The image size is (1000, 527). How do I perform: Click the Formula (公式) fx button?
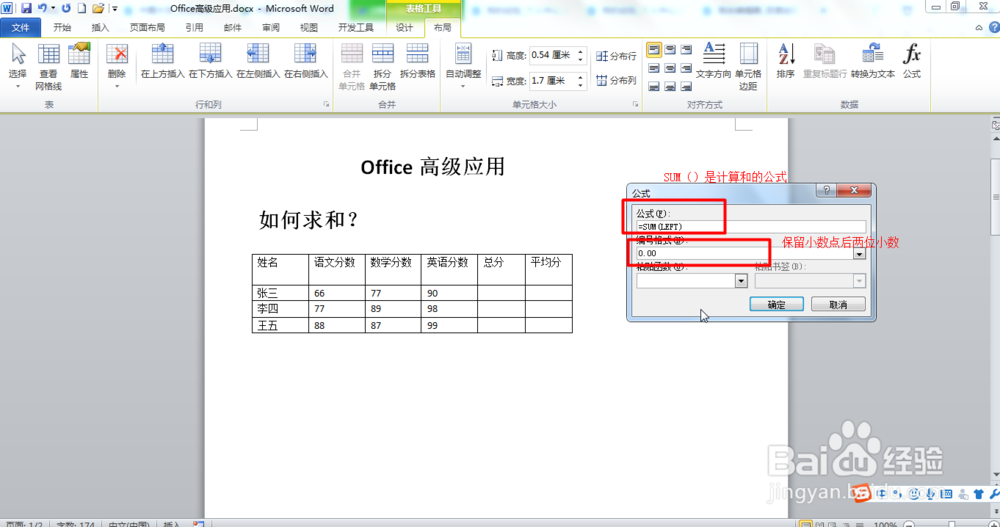(x=912, y=61)
